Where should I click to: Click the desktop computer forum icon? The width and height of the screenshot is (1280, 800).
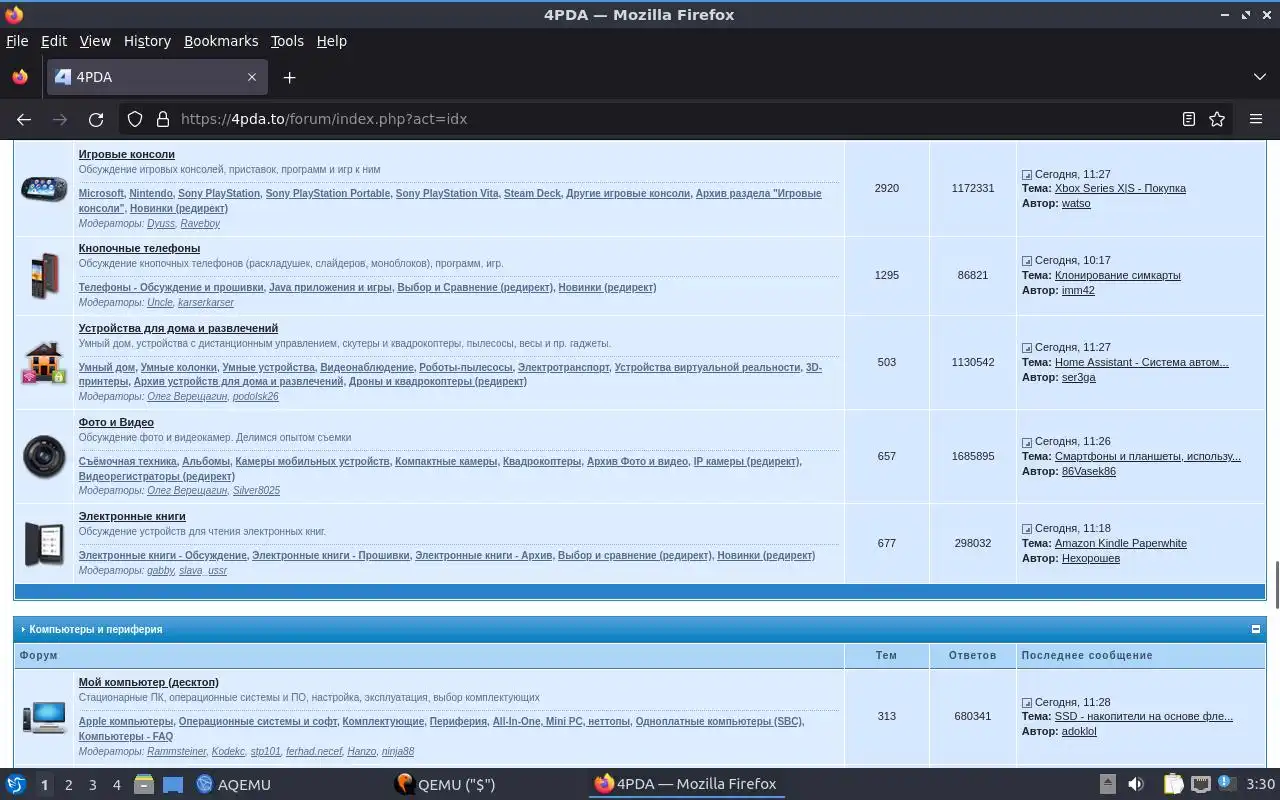45,716
